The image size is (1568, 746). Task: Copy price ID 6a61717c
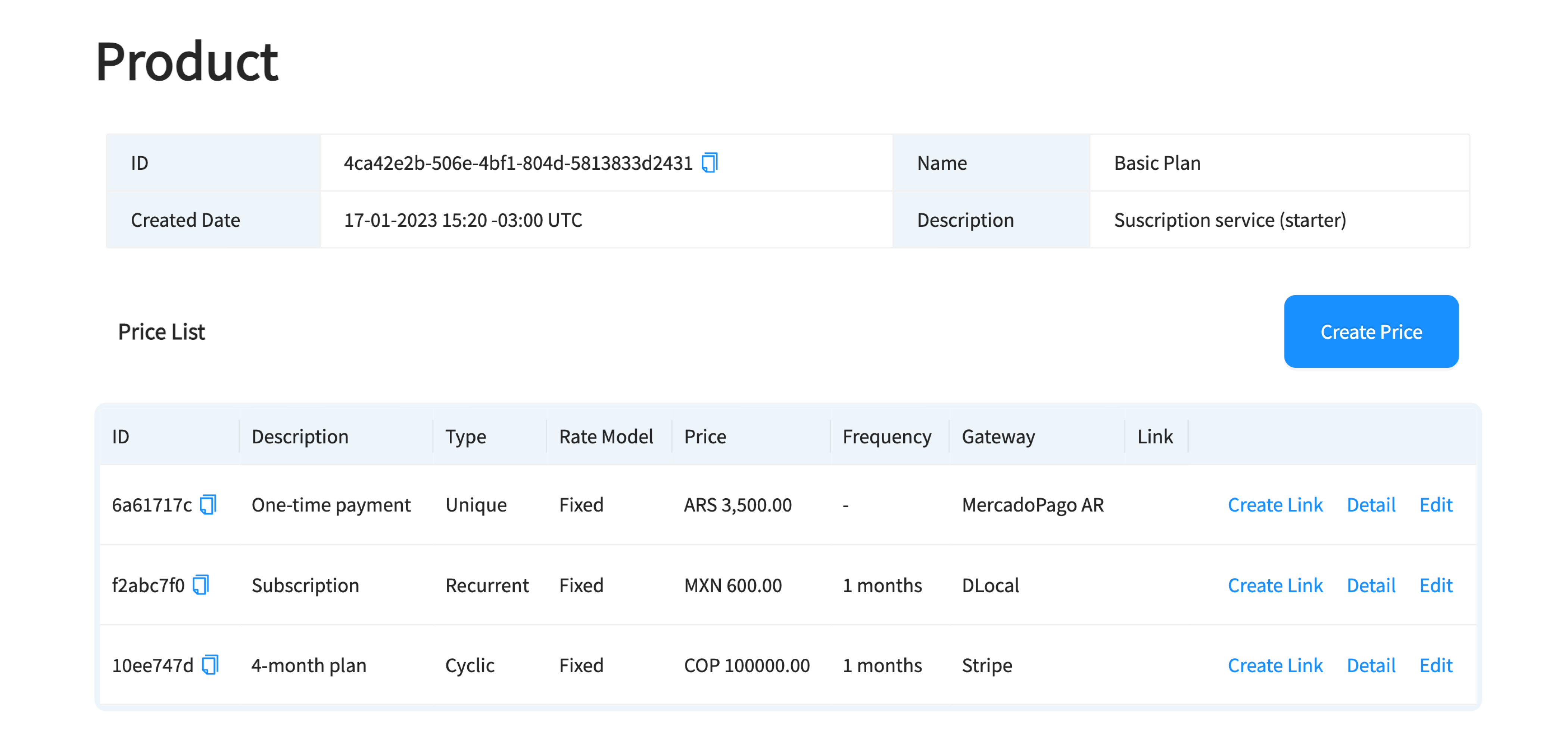point(208,504)
